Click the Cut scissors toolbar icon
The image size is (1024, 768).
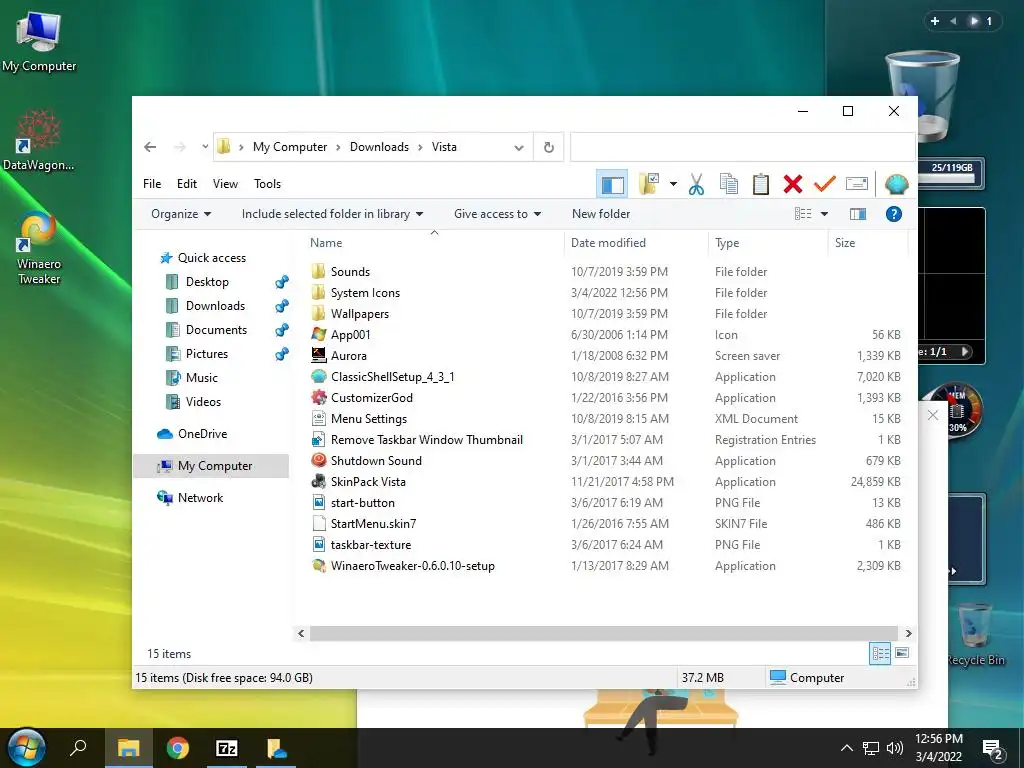point(696,184)
